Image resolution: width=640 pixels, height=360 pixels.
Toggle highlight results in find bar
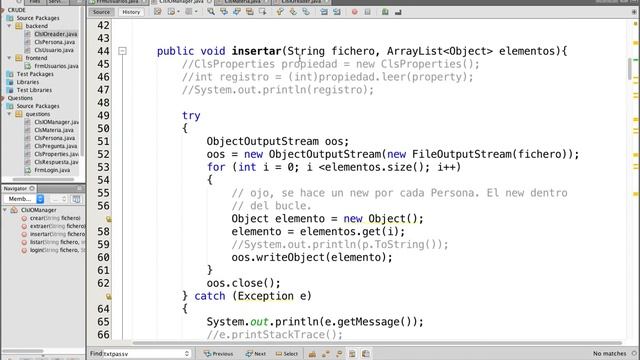tap(352, 353)
